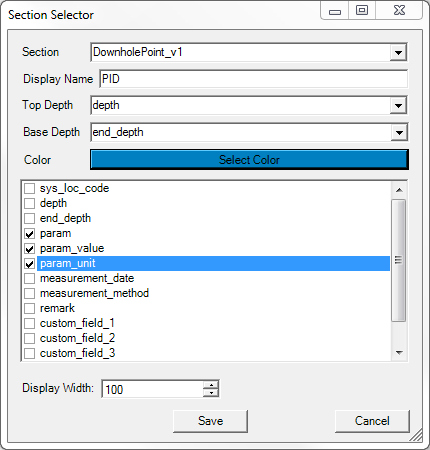
Task: Enable the measurement_date checkbox
Action: (30, 279)
